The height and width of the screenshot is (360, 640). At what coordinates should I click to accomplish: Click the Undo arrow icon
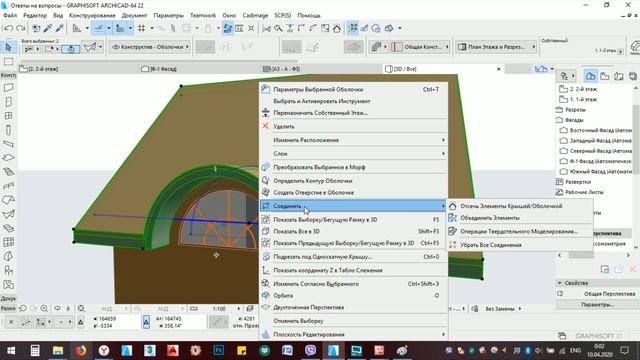[8, 28]
